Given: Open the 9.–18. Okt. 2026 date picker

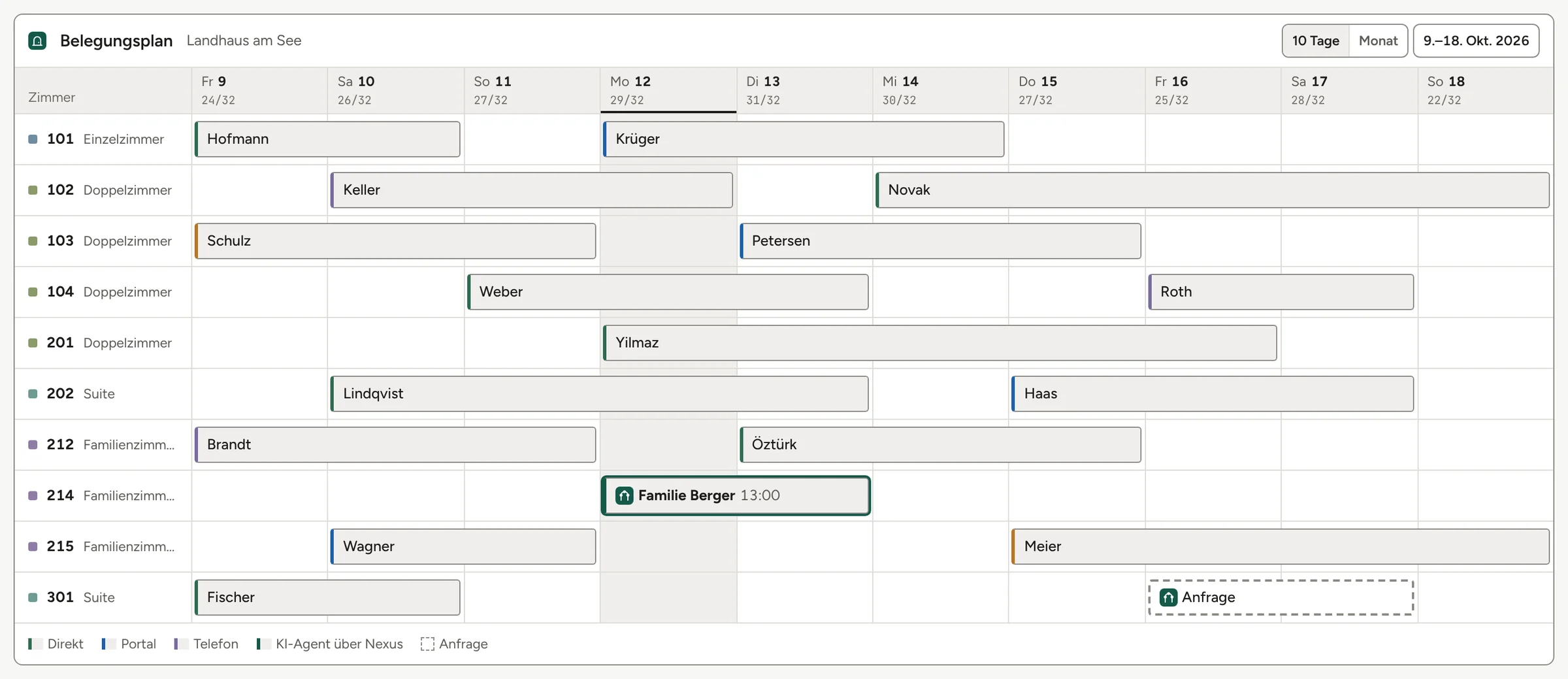Looking at the screenshot, I should point(1476,41).
